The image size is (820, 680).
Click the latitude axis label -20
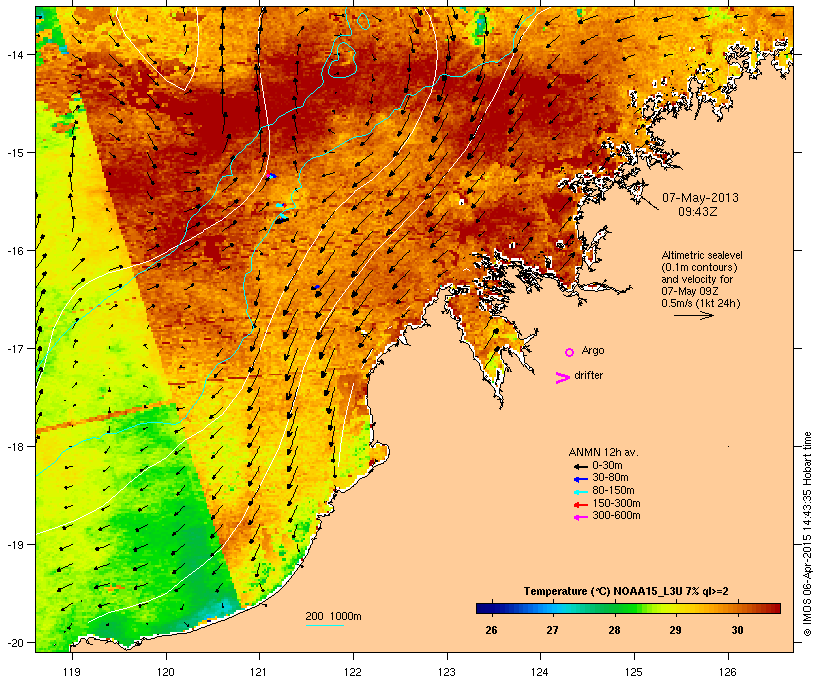(x=14, y=643)
